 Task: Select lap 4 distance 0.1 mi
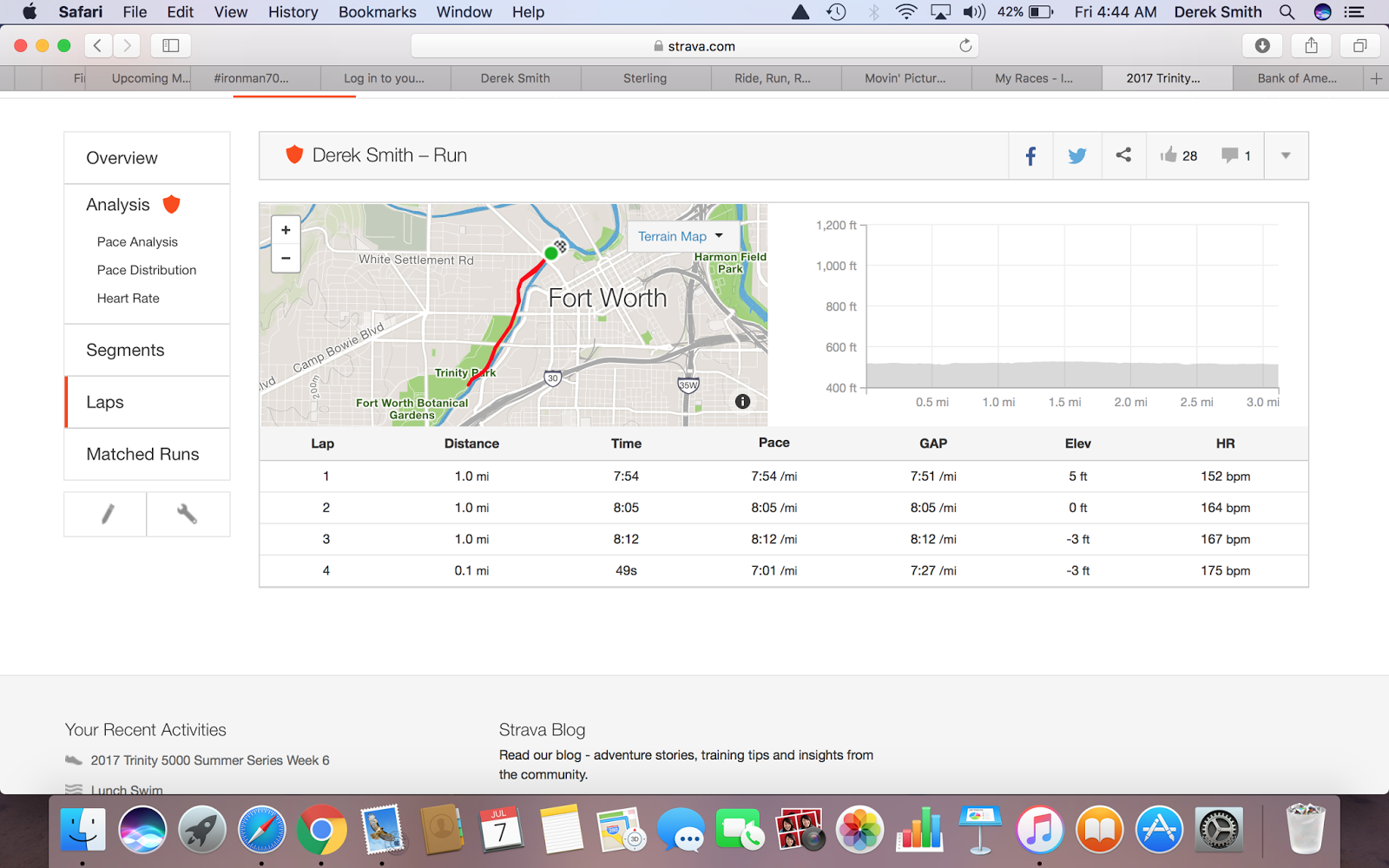[x=471, y=570]
